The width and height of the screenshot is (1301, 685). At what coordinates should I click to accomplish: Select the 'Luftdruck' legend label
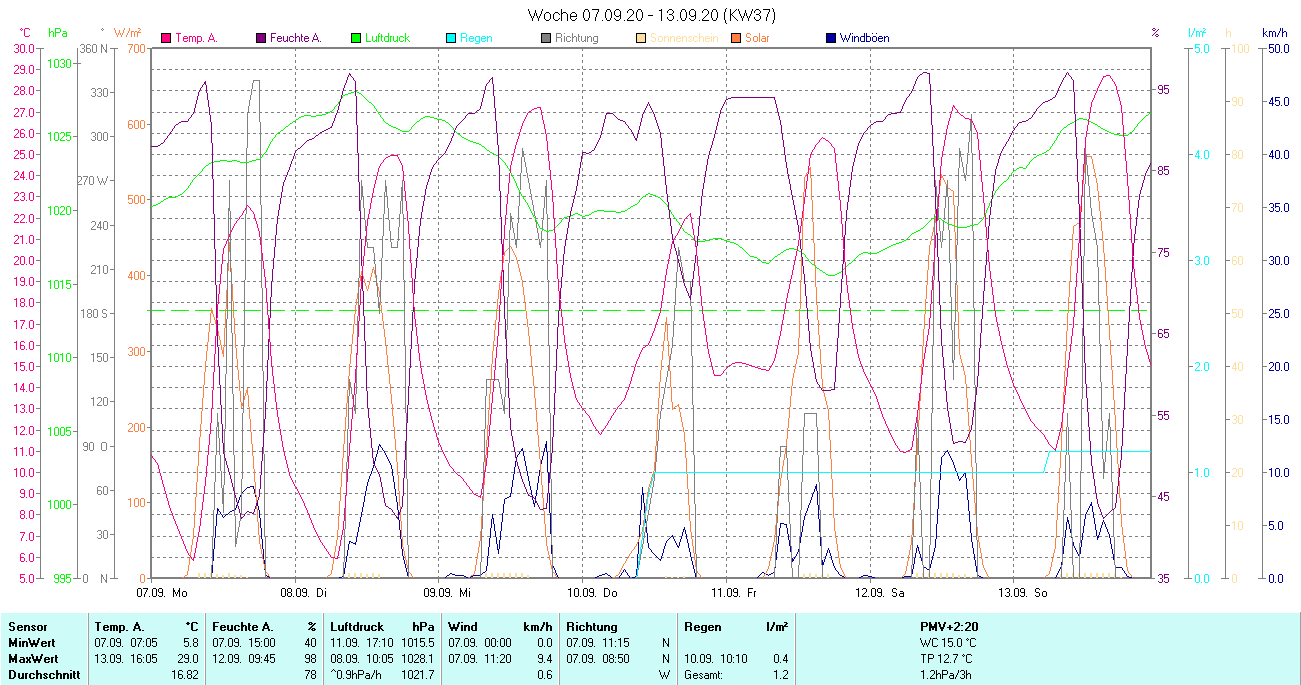(387, 38)
